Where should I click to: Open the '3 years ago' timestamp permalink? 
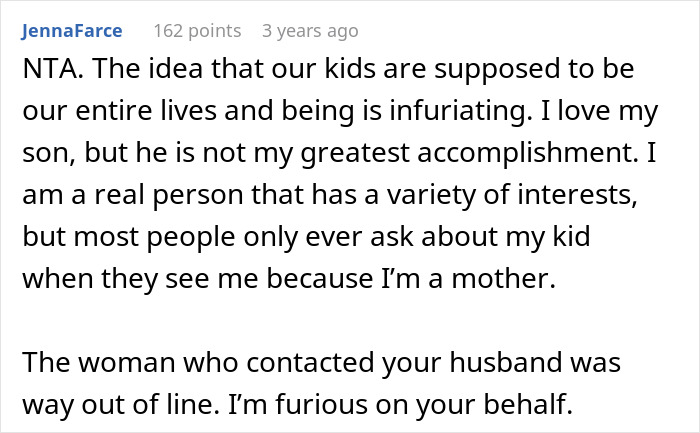pyautogui.click(x=308, y=30)
